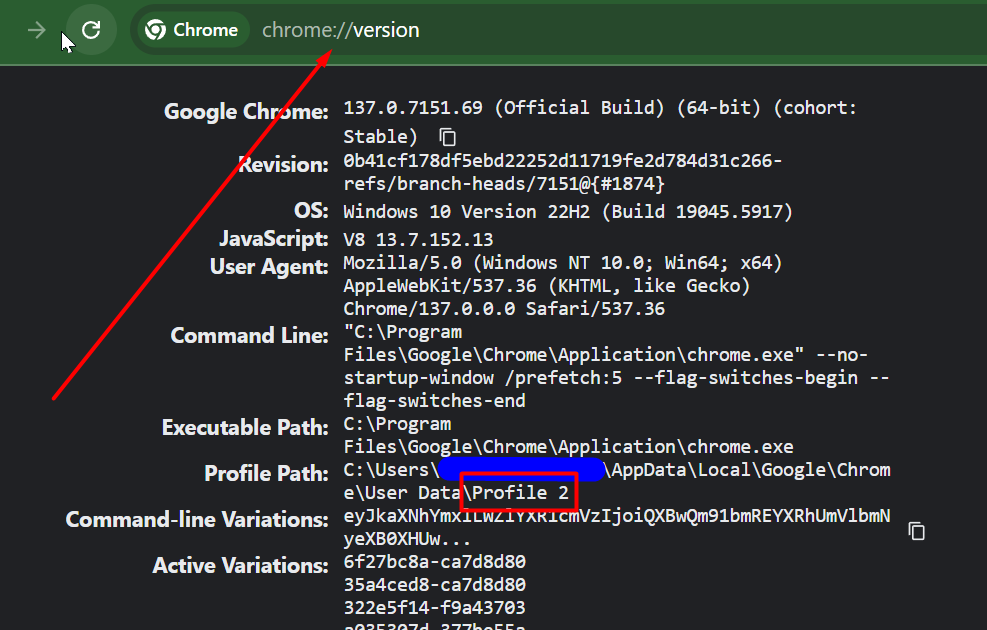Select version number 137.0.7151.69
This screenshot has height=630, width=987.
(413, 108)
